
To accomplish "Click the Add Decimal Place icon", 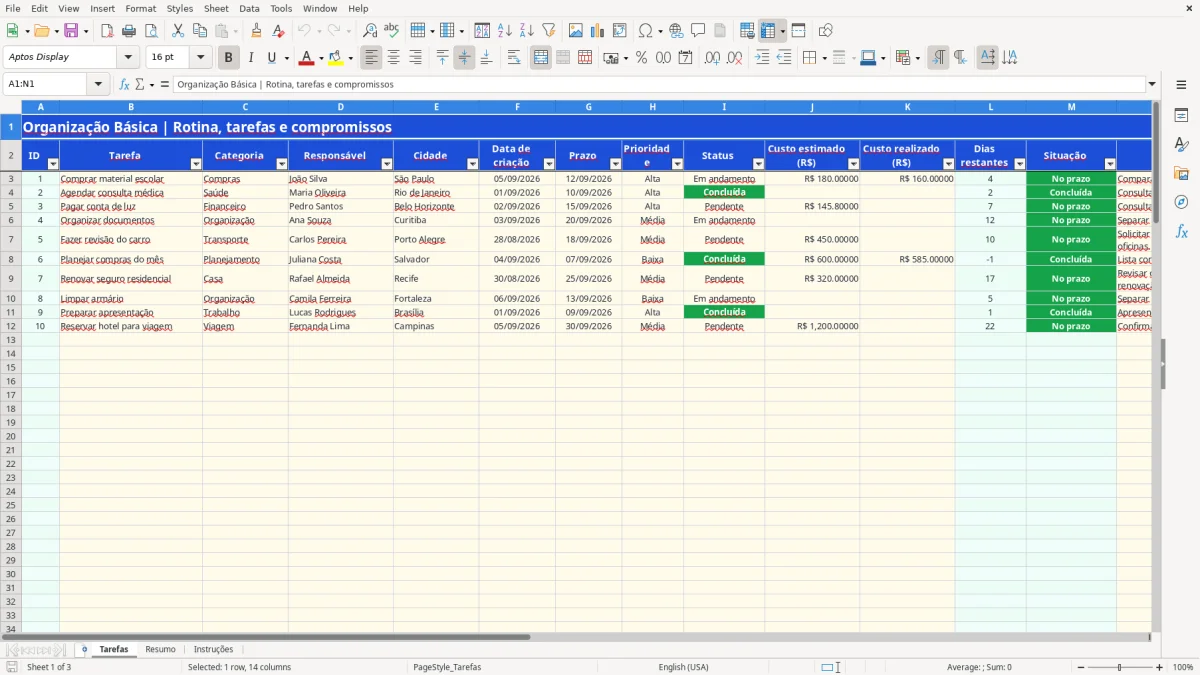I will (713, 58).
